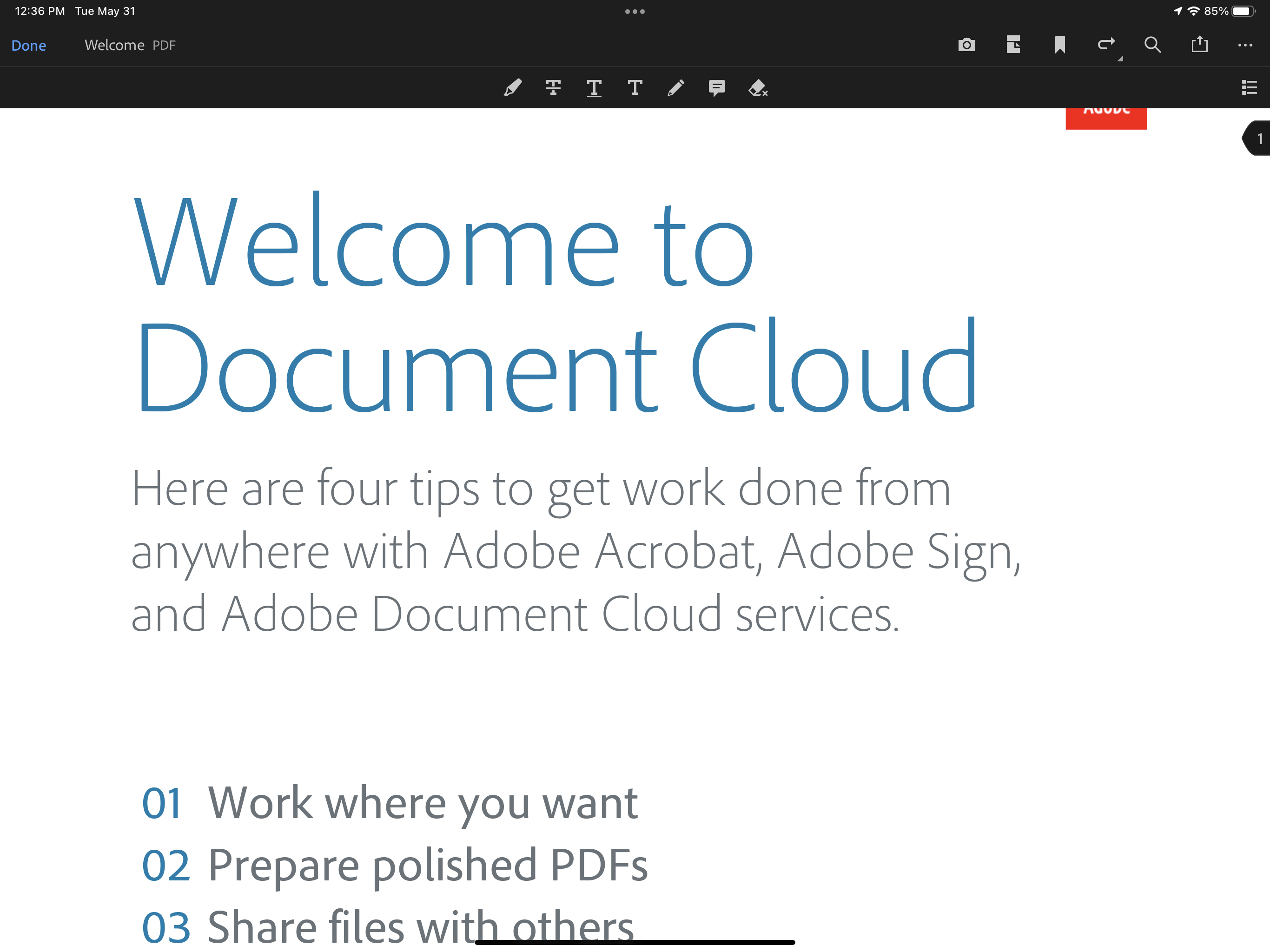Tap the battery status indicator

click(x=1244, y=12)
